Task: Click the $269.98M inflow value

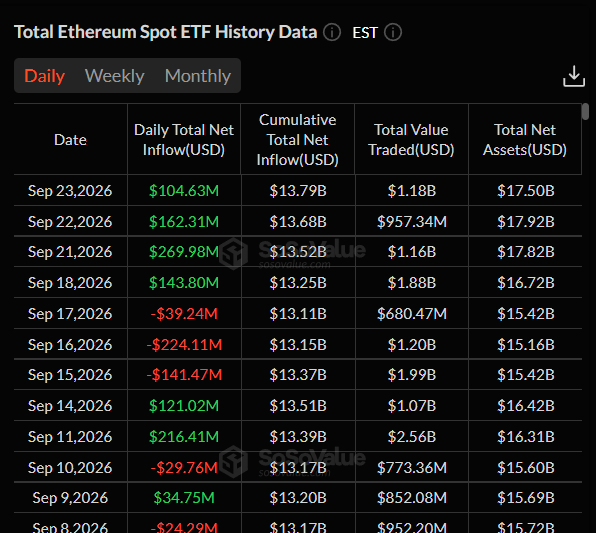Action: (184, 252)
